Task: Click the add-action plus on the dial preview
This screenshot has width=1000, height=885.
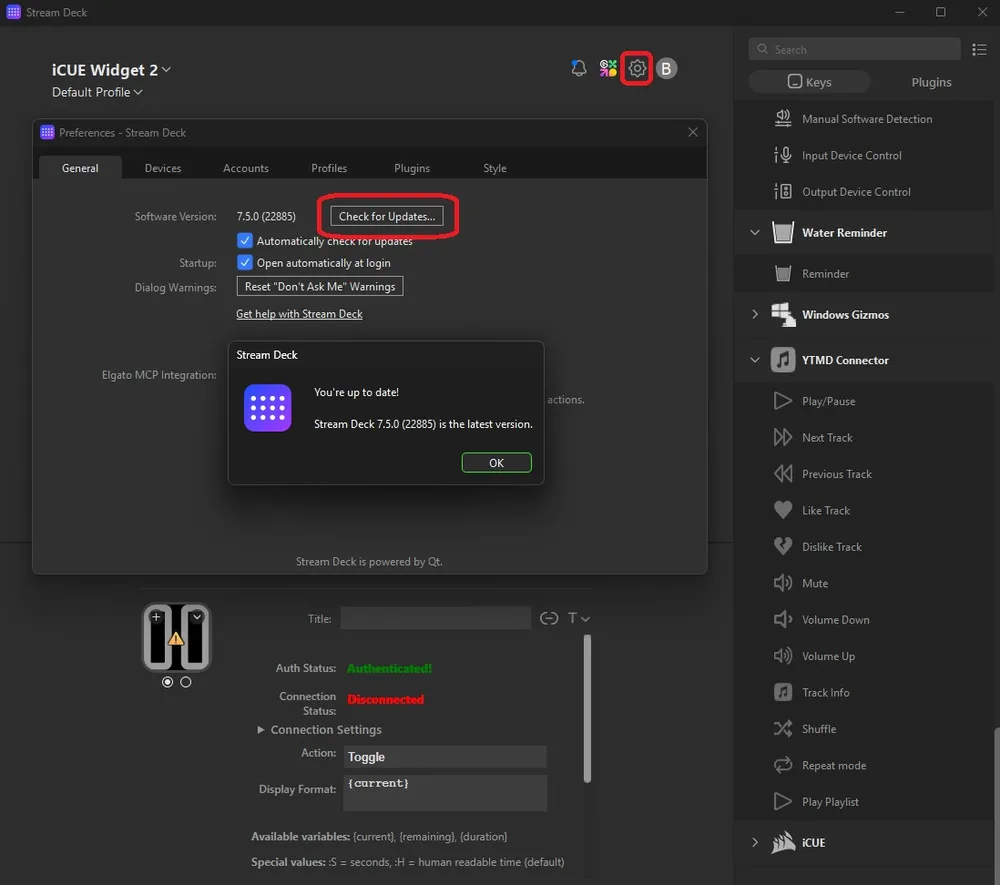Action: click(x=156, y=617)
